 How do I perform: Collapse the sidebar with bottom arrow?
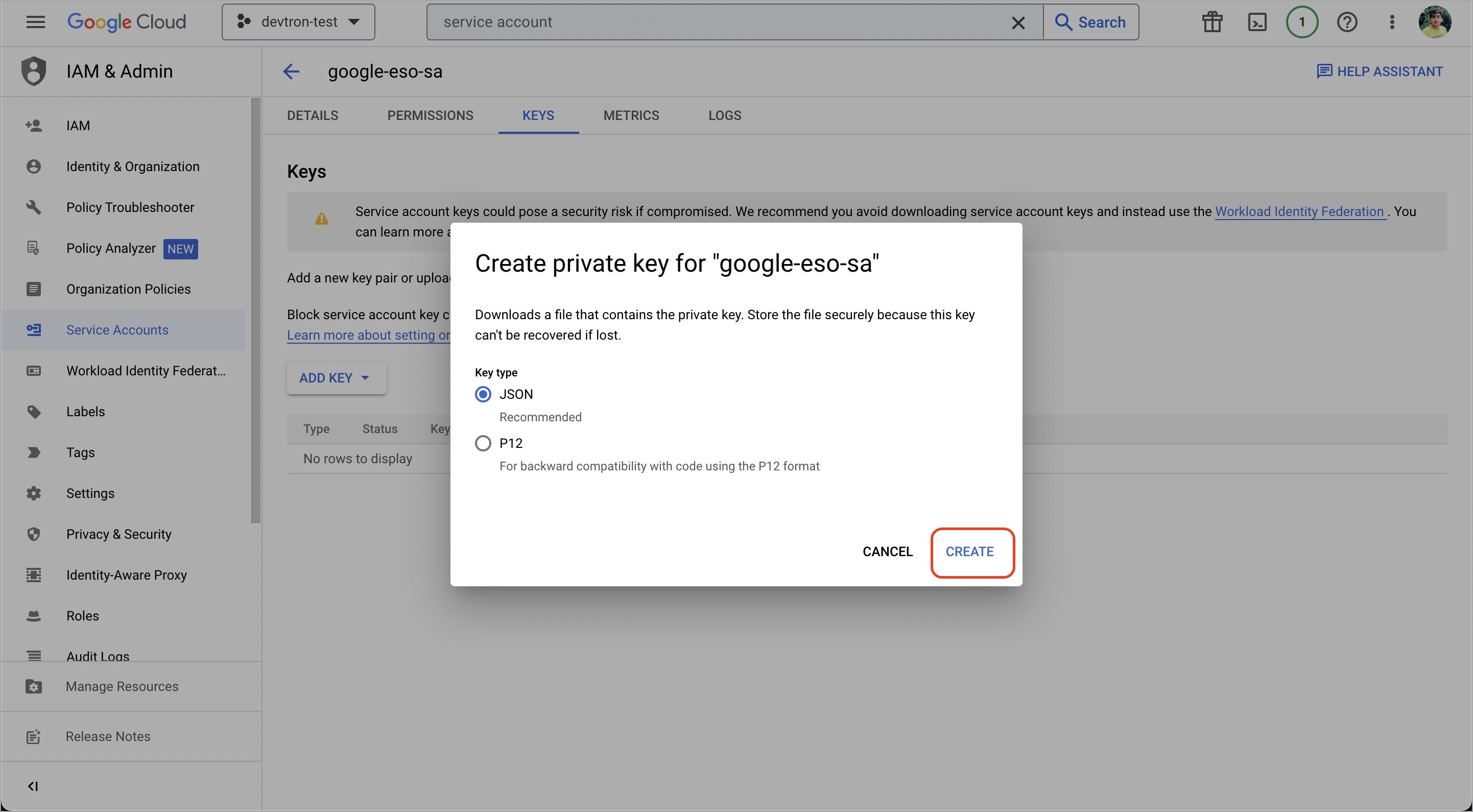(x=33, y=786)
